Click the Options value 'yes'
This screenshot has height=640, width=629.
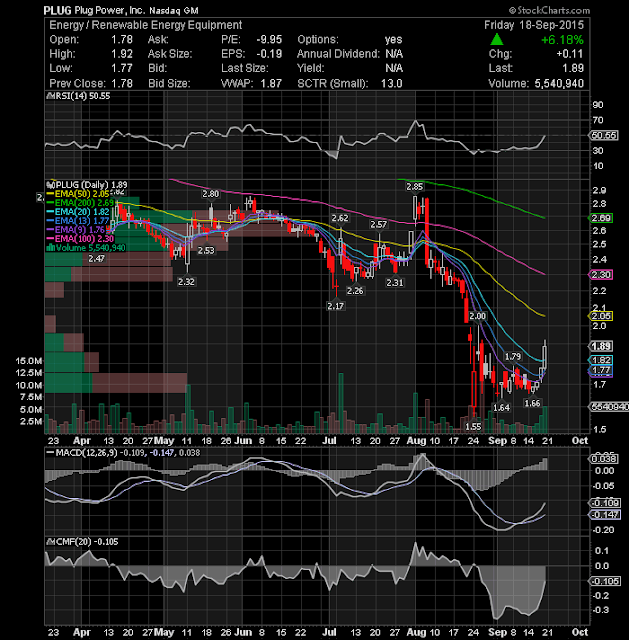click(393, 40)
